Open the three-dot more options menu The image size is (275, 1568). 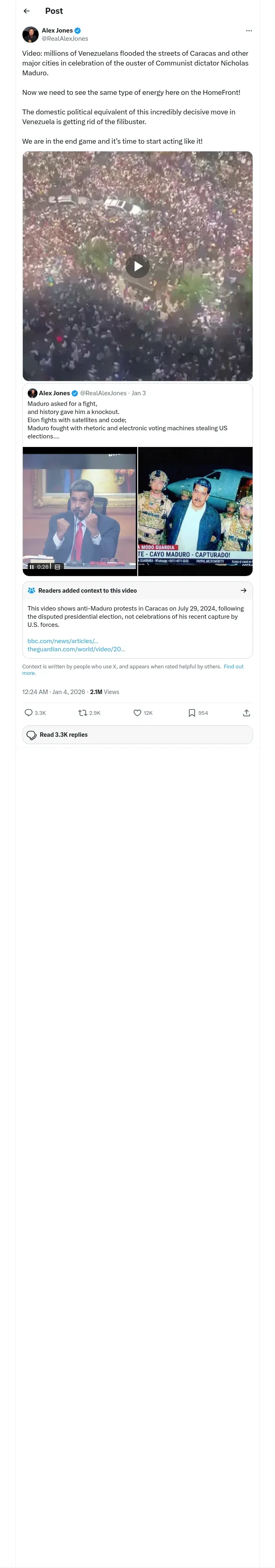[x=248, y=31]
